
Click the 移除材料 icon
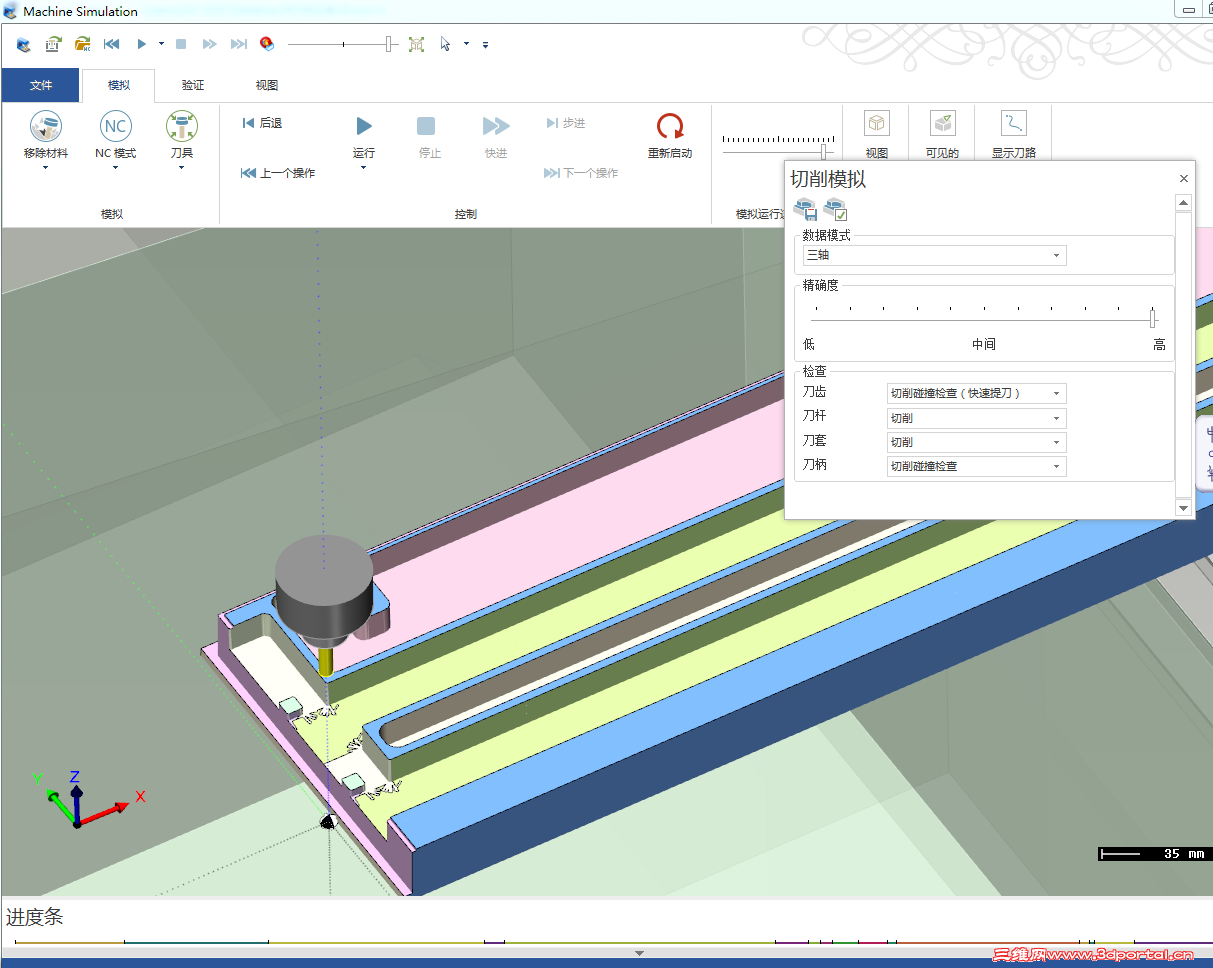coord(46,126)
